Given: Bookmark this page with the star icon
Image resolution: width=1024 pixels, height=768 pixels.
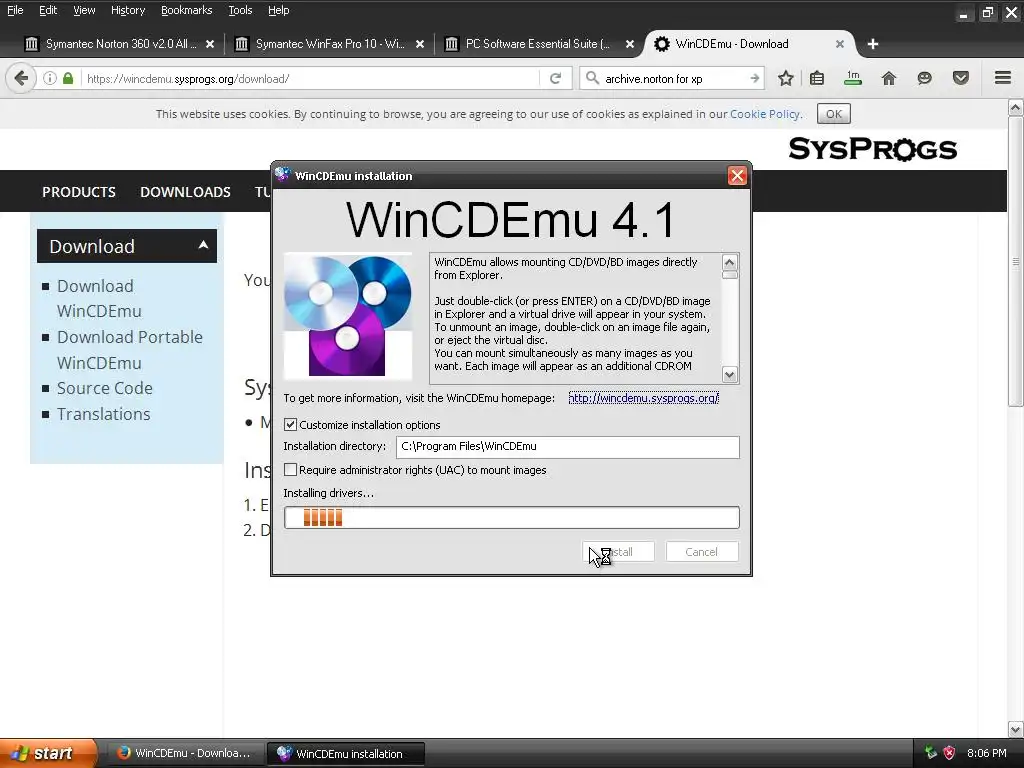Looking at the screenshot, I should [x=786, y=78].
